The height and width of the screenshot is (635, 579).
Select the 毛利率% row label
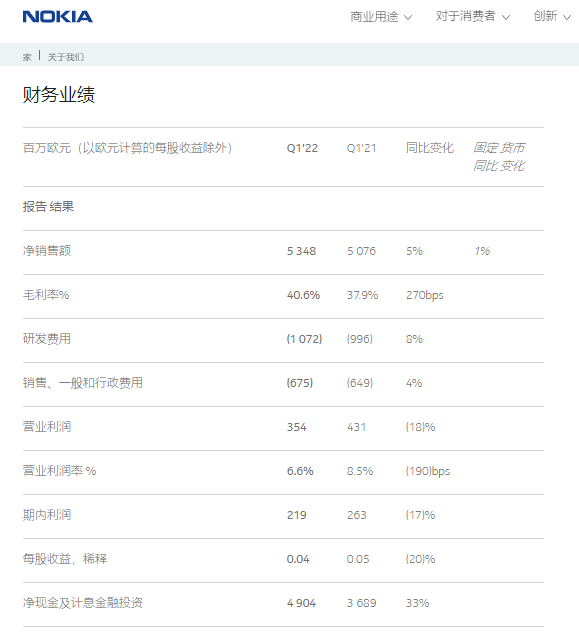pos(46,295)
